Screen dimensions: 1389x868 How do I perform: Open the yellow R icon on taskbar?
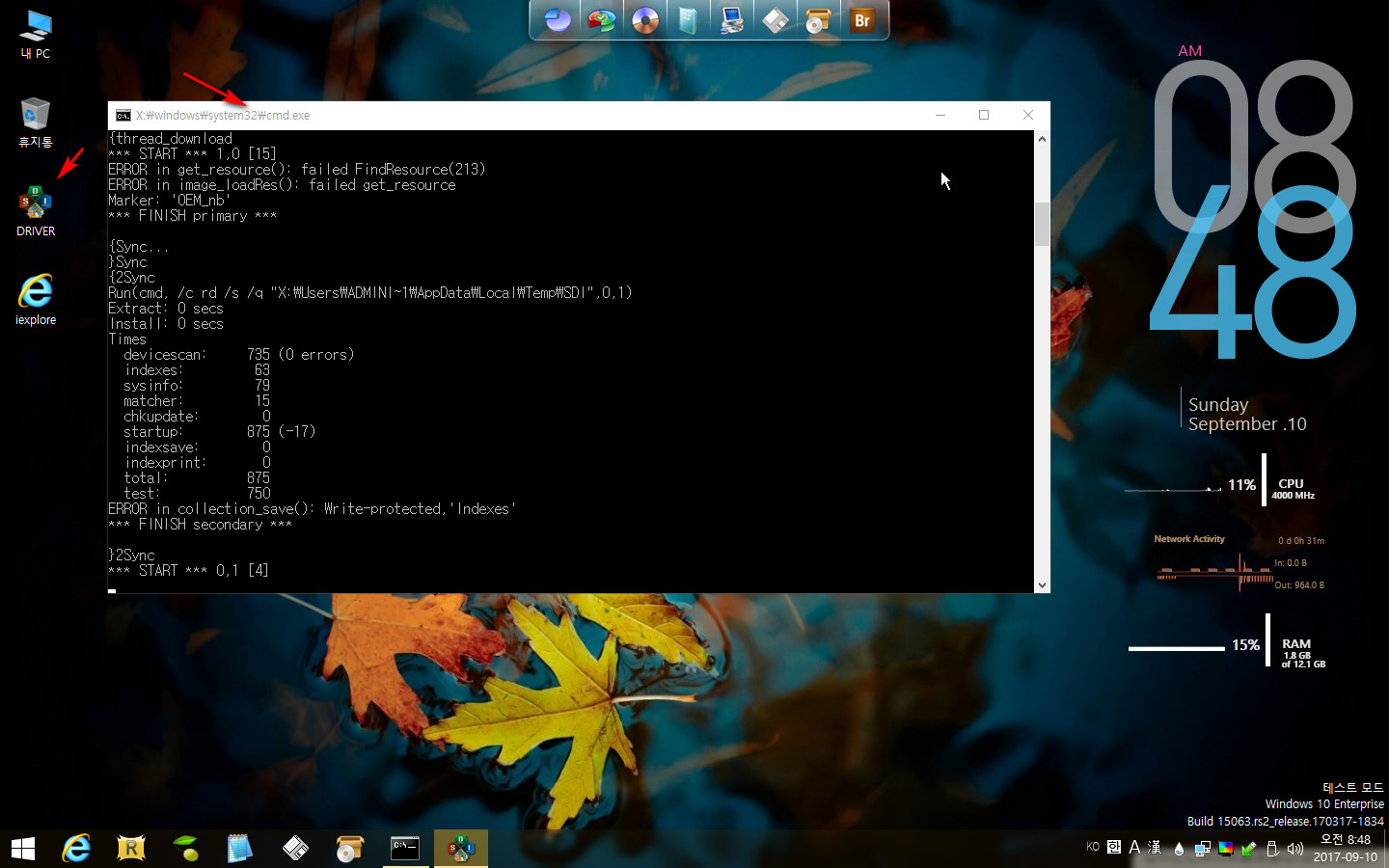[130, 849]
